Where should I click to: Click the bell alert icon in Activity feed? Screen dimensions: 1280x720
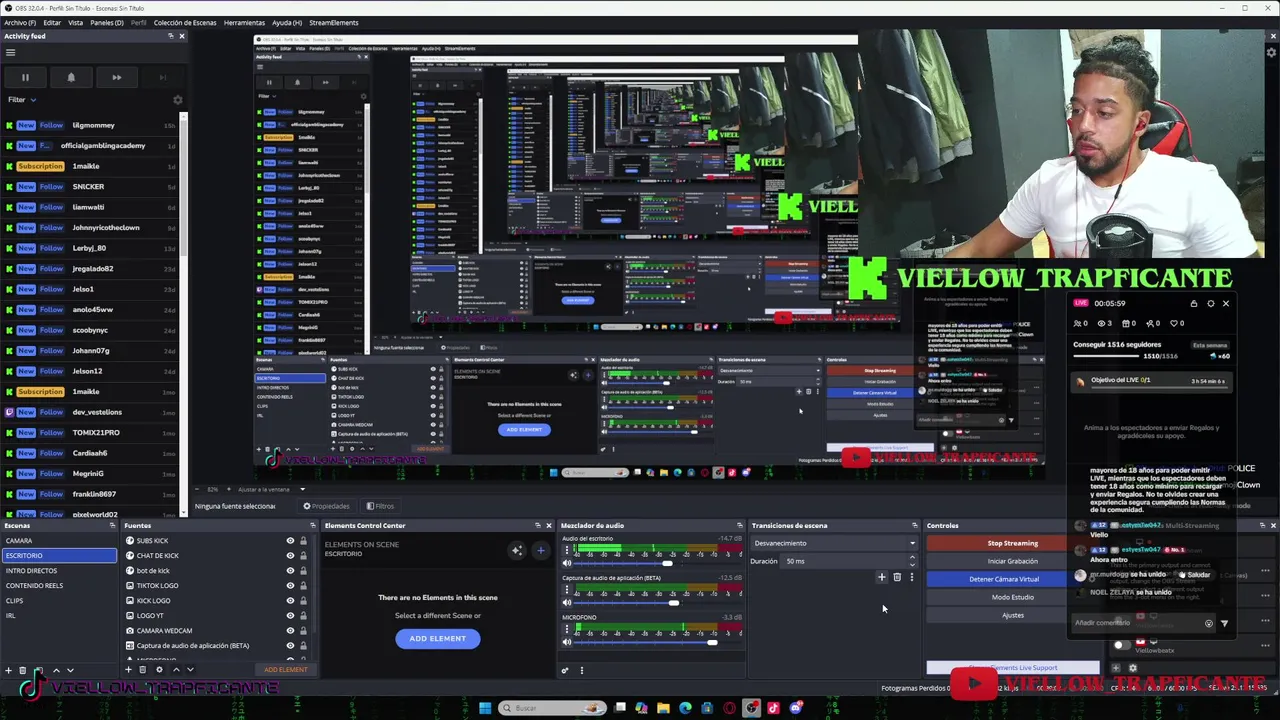[x=71, y=77]
